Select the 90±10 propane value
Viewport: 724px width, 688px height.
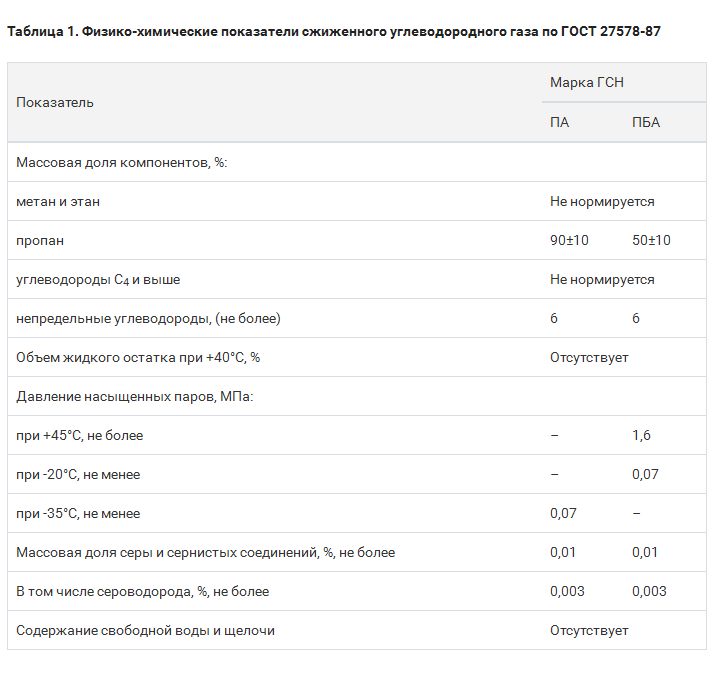pos(569,240)
